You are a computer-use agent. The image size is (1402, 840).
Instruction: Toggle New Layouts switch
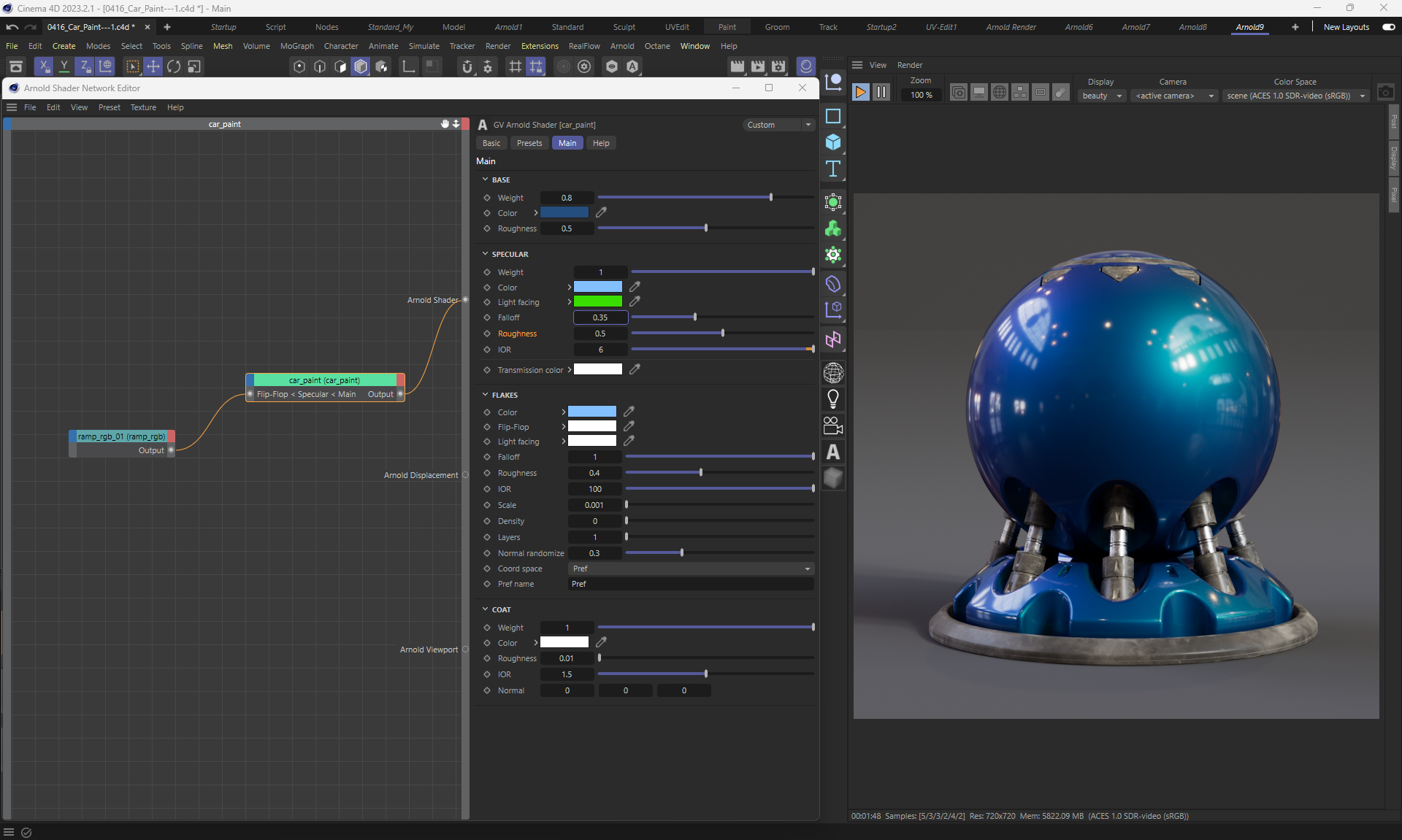[1388, 27]
